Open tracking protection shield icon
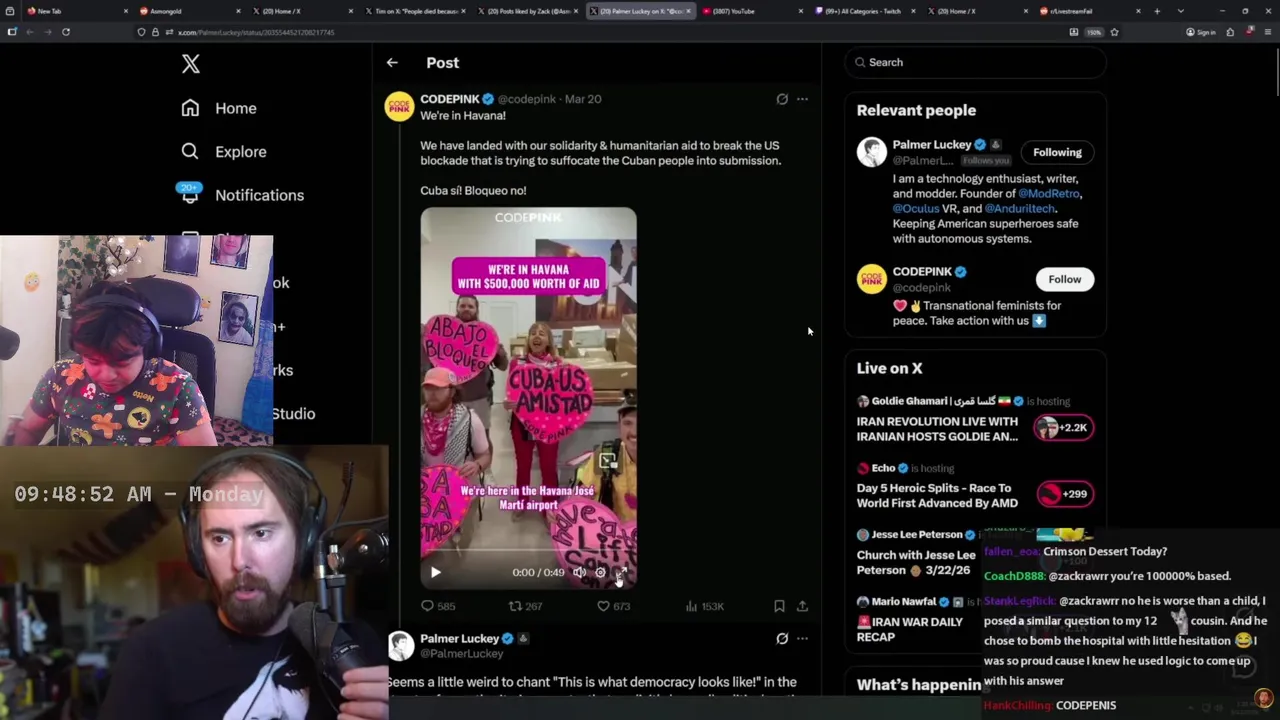This screenshot has width=1280, height=720. click(141, 32)
